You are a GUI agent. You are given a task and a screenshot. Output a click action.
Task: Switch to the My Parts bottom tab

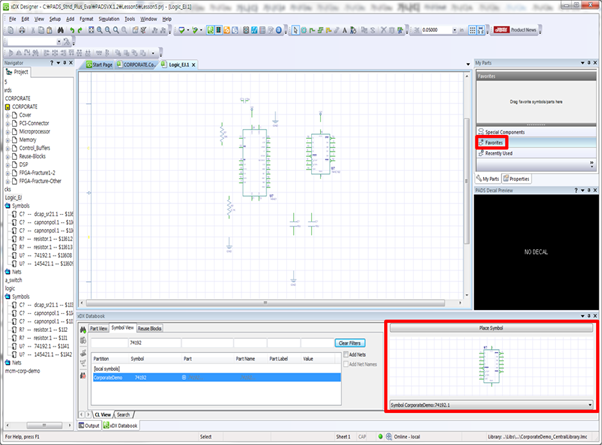point(488,179)
